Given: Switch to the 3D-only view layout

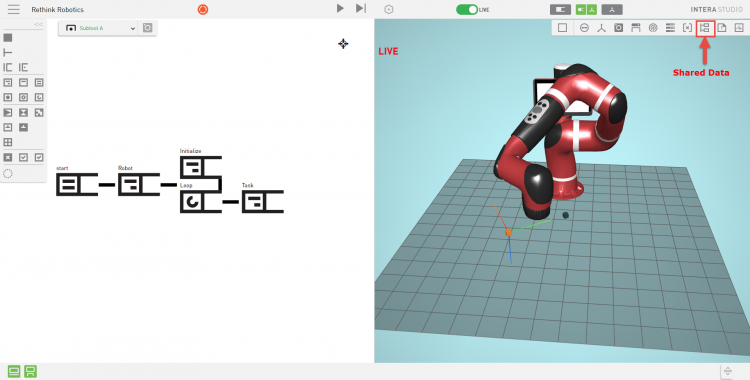Looking at the screenshot, I should [612, 10].
